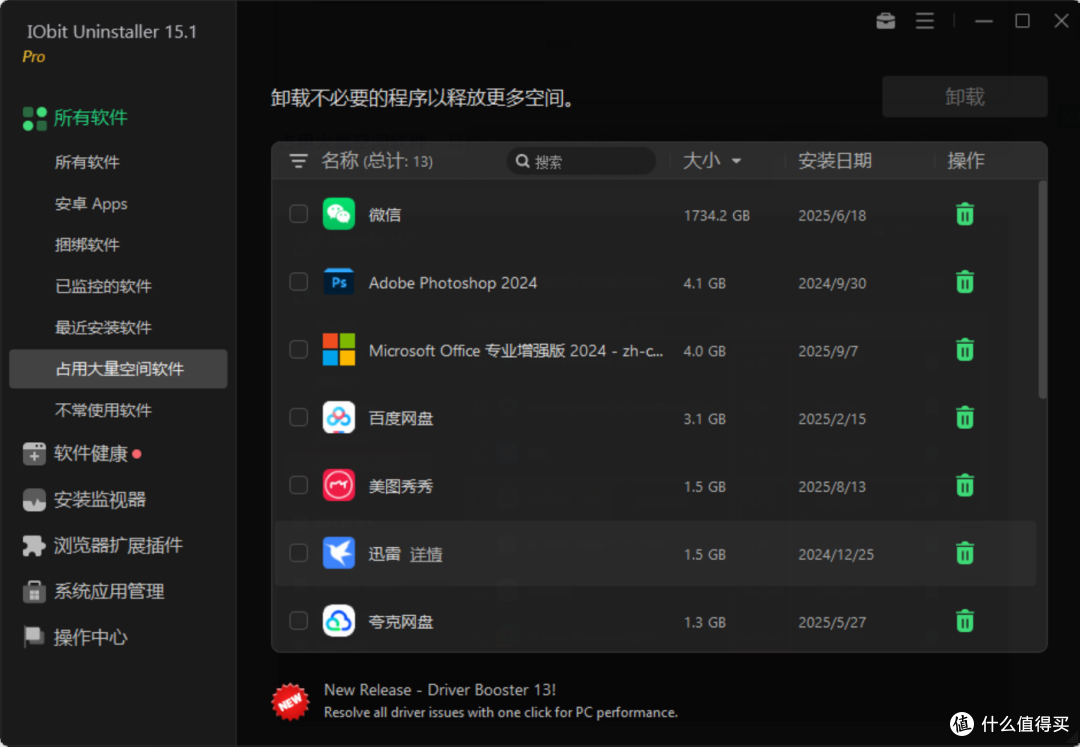Click the 操作 column header
The height and width of the screenshot is (747, 1080).
tap(966, 161)
